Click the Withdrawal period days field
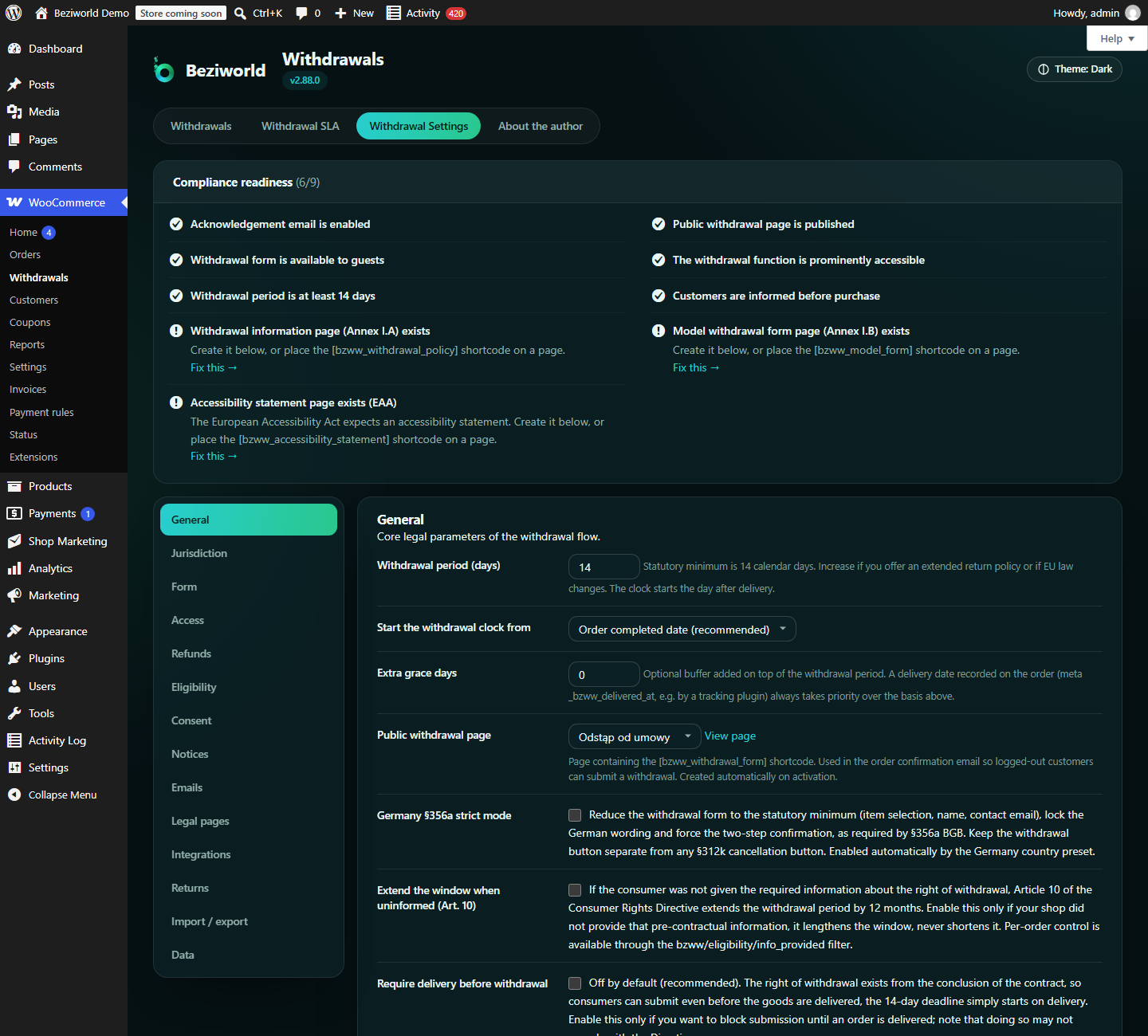This screenshot has width=1148, height=1036. [604, 567]
